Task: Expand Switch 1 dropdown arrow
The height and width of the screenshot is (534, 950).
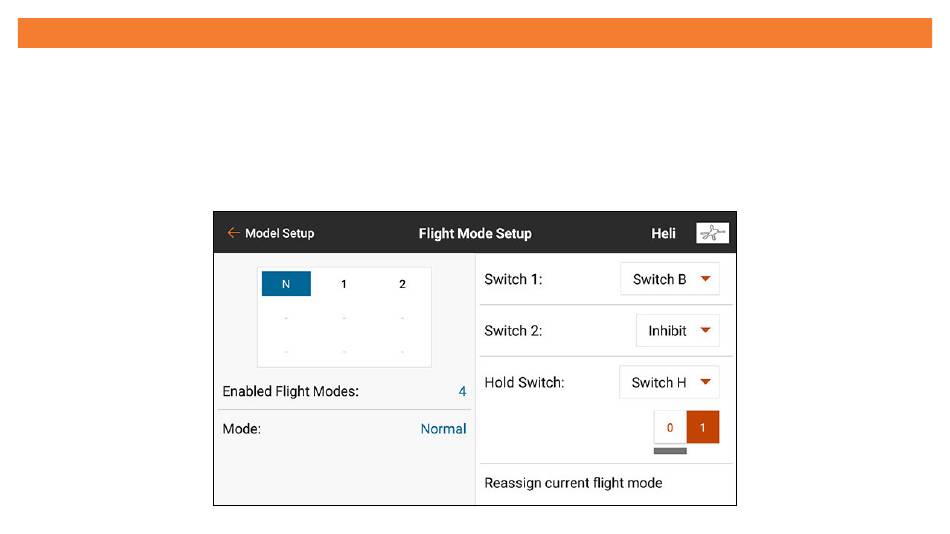Action: tap(705, 279)
